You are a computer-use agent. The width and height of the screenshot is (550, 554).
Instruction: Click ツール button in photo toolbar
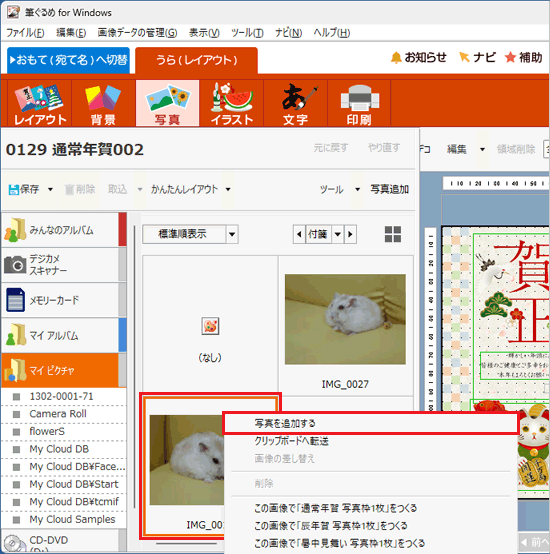click(x=331, y=189)
